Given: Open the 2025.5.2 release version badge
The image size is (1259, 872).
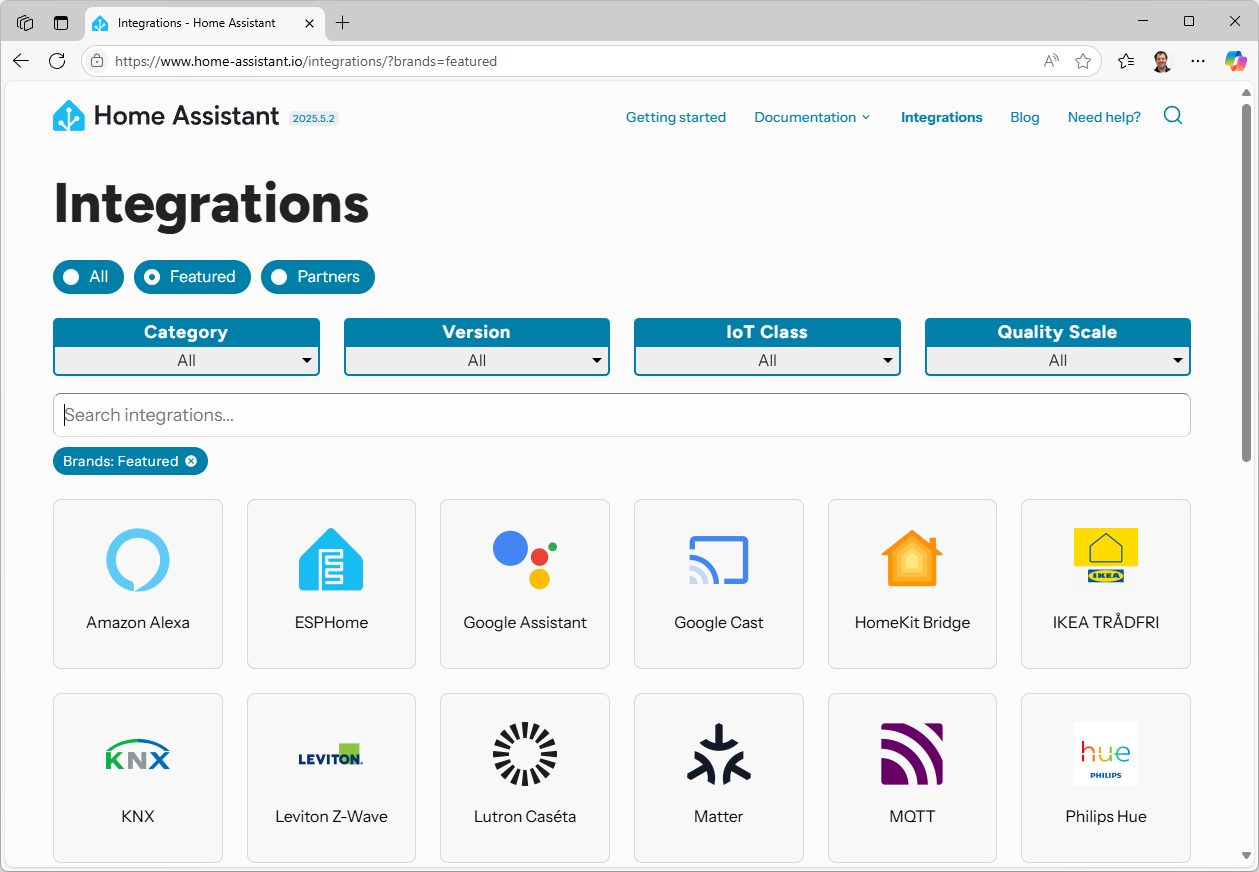Looking at the screenshot, I should [314, 118].
